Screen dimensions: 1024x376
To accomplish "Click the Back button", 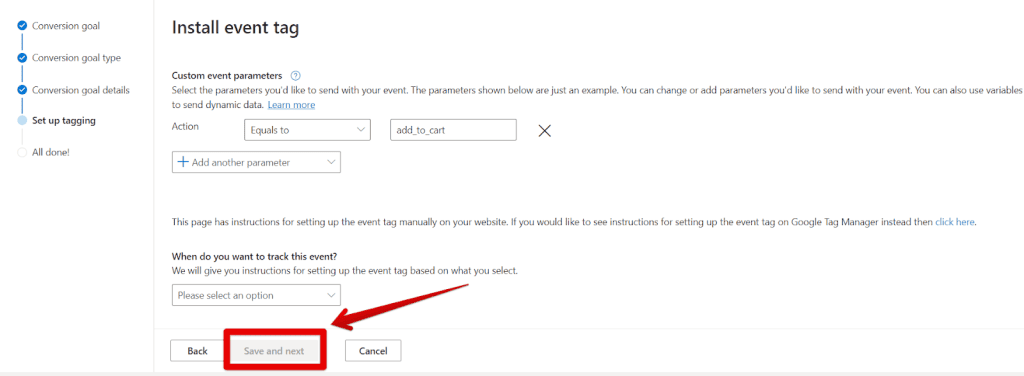I will (x=197, y=351).
